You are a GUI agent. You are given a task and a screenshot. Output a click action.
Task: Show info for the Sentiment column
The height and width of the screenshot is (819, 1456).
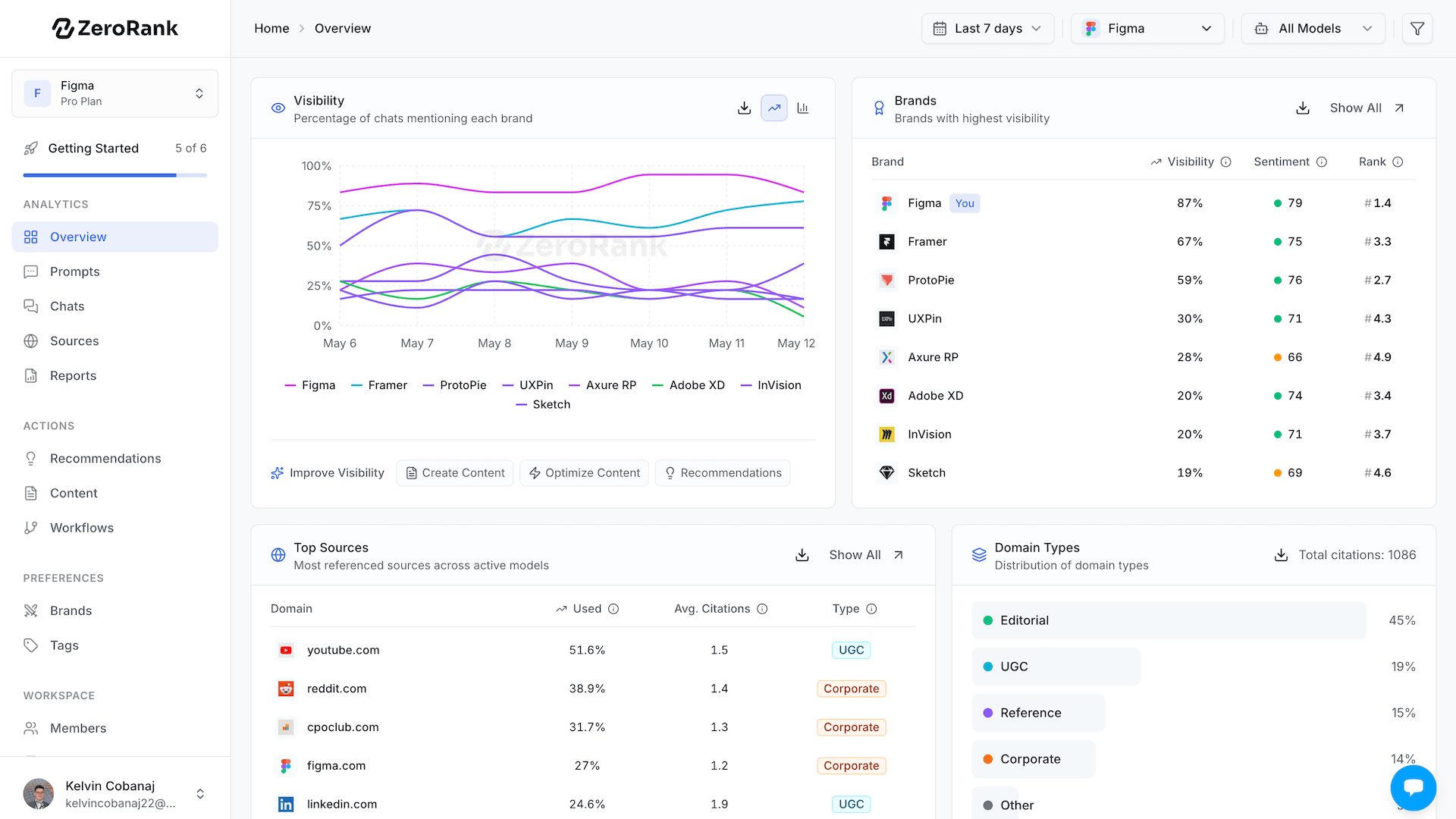tap(1322, 162)
